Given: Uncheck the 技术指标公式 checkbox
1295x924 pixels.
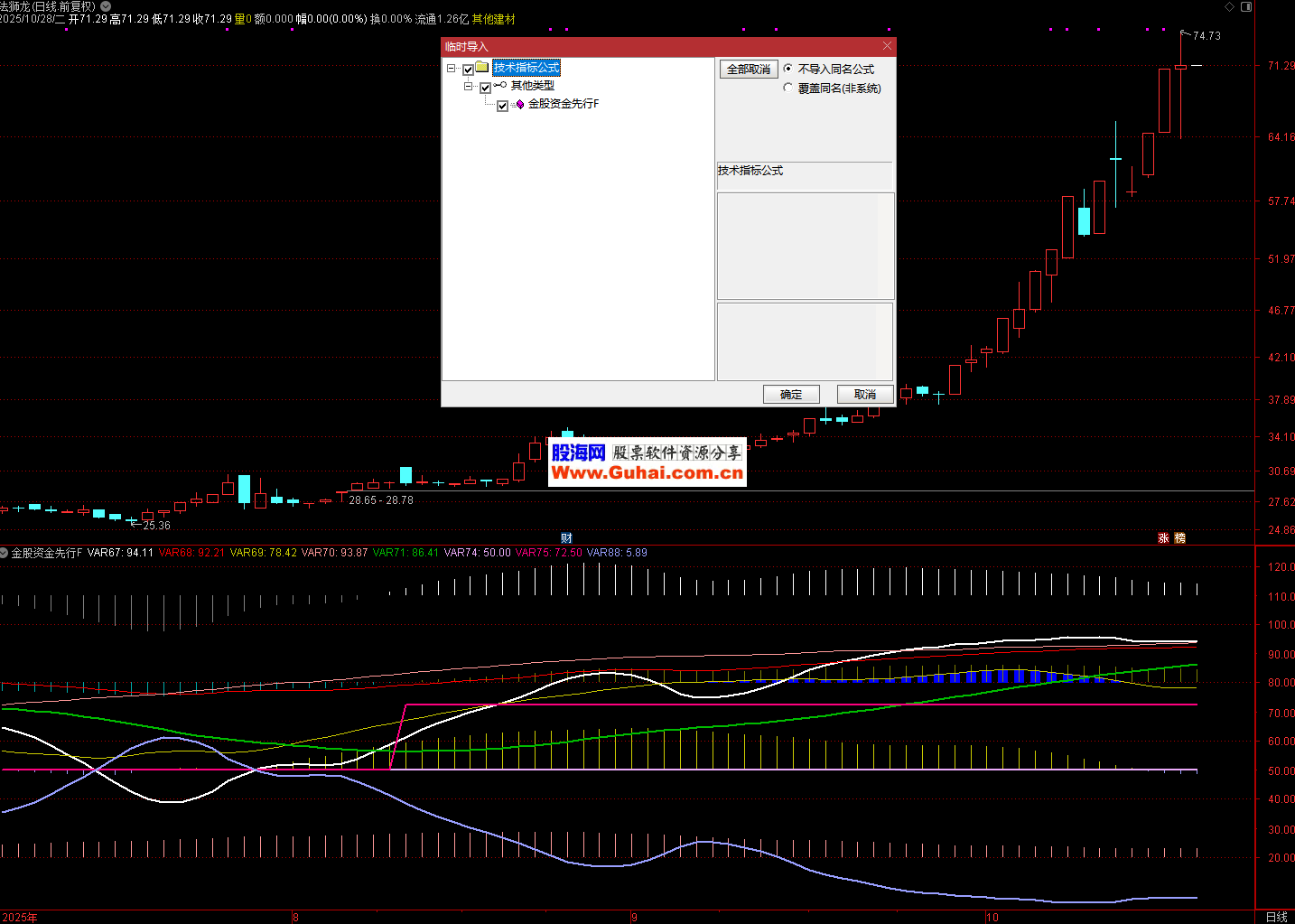Looking at the screenshot, I should 468,70.
